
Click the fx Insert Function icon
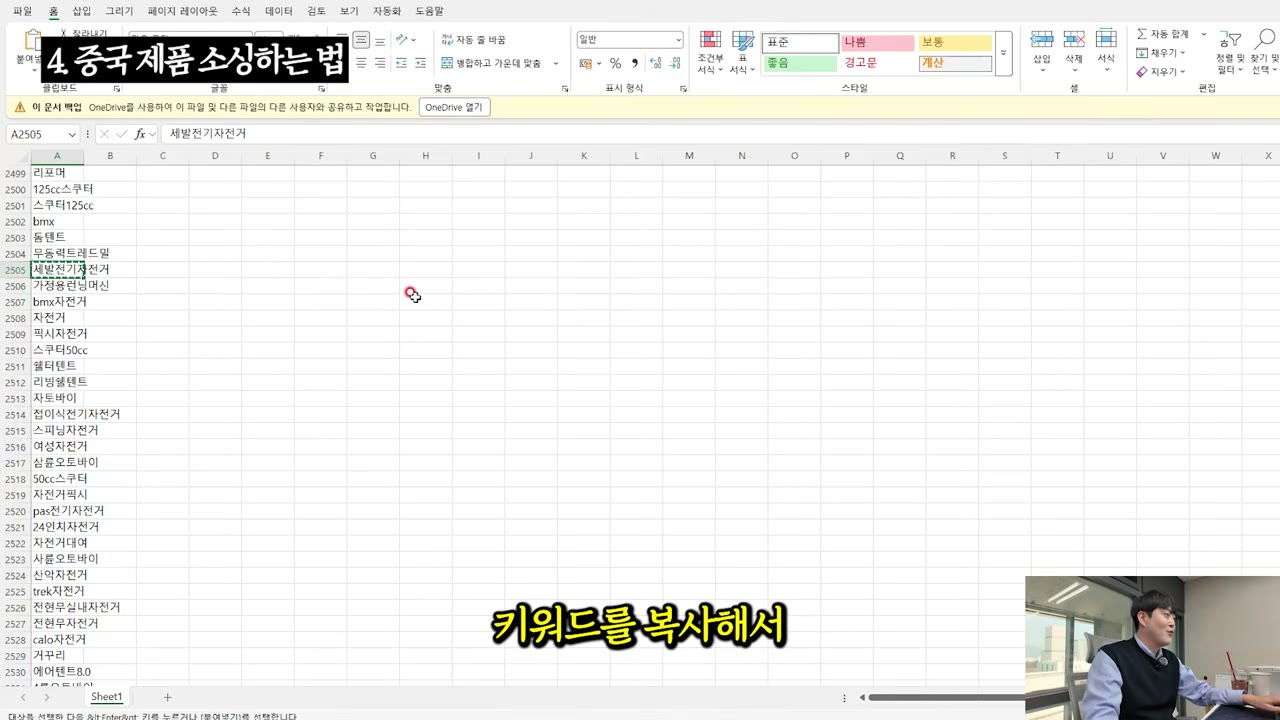140,134
